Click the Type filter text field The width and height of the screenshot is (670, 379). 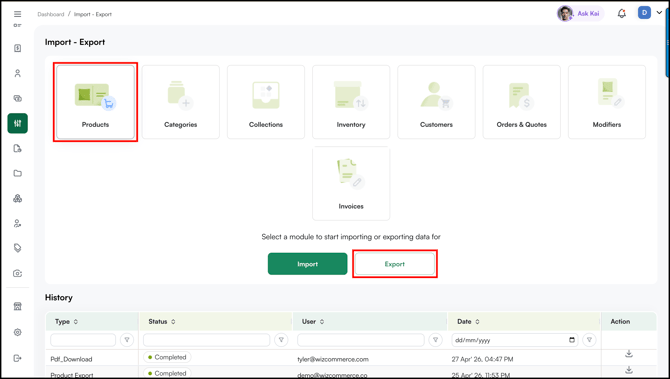83,340
